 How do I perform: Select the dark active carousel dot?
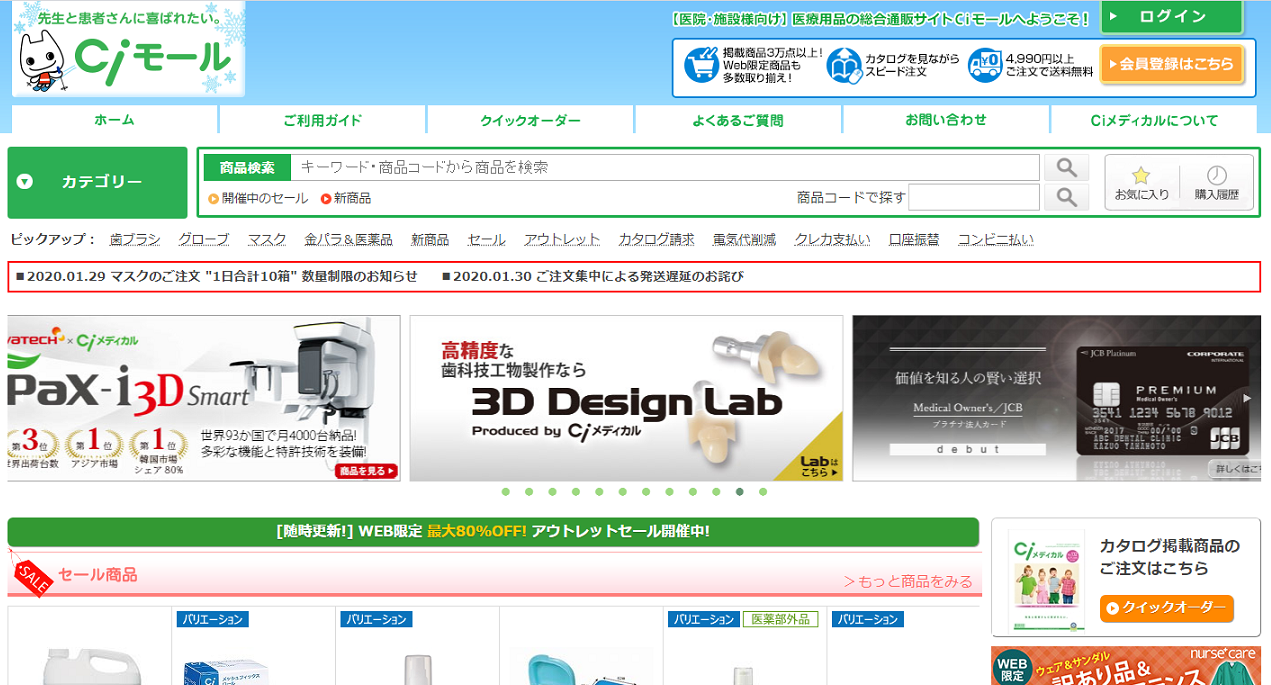point(739,492)
